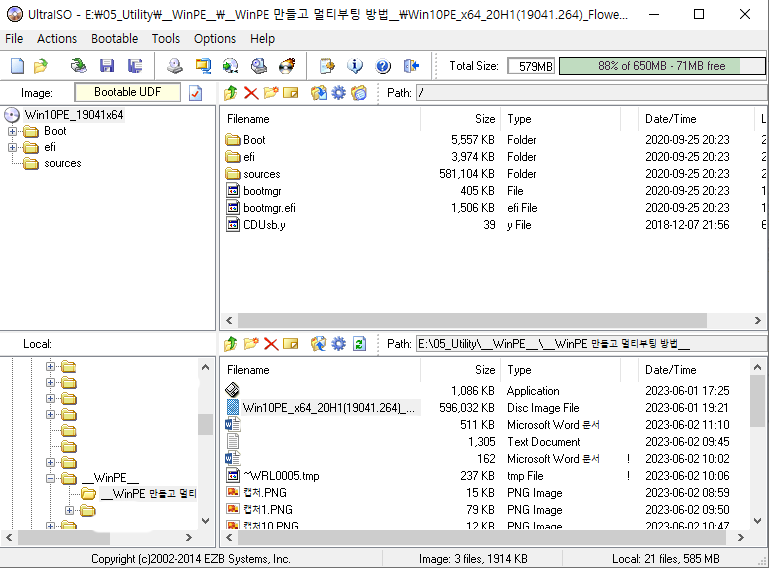Click Add icon in Local pane toolbar
Viewport: 769px width, 568px height.
tap(319, 343)
